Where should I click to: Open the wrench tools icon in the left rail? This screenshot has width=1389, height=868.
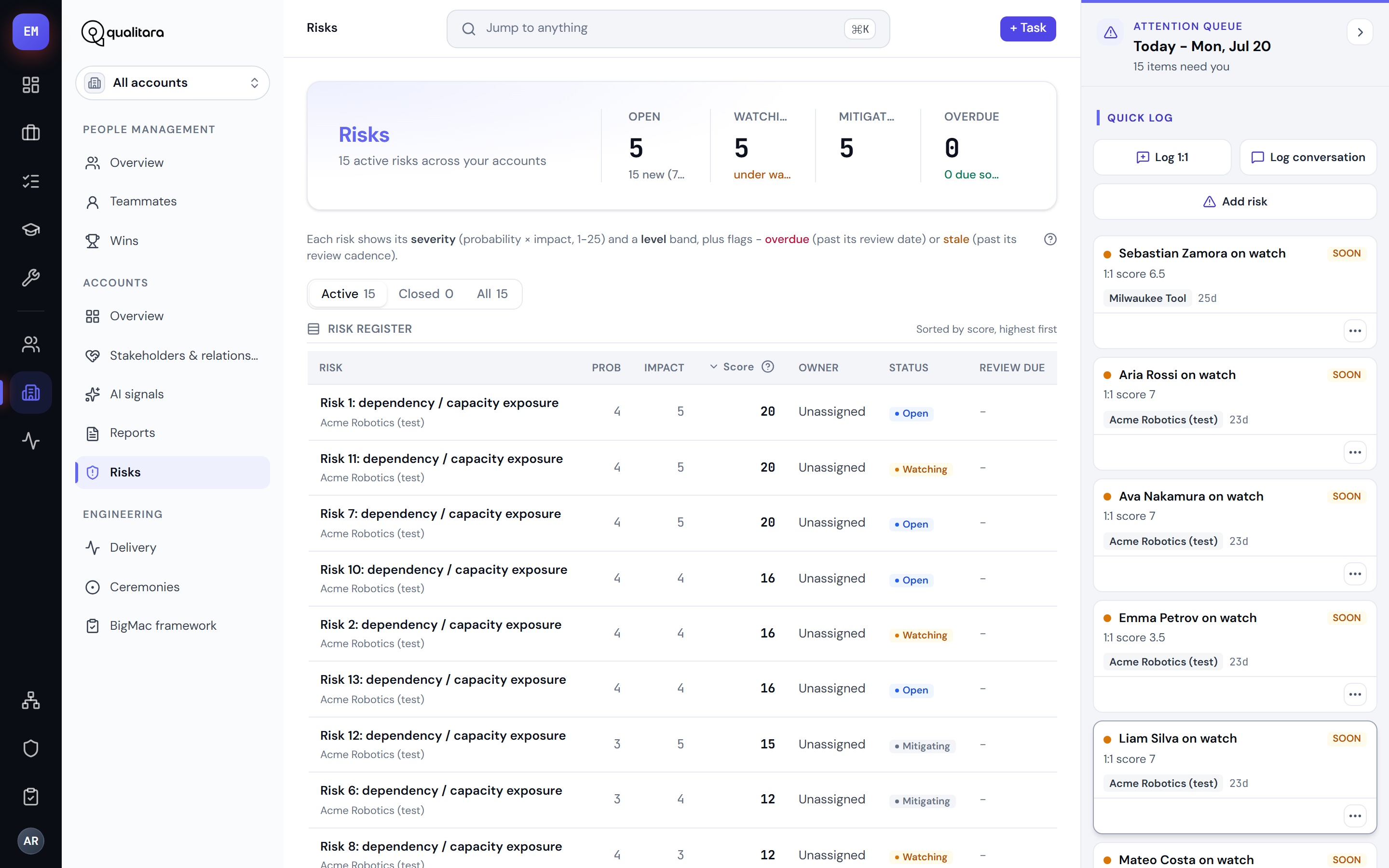(x=31, y=278)
